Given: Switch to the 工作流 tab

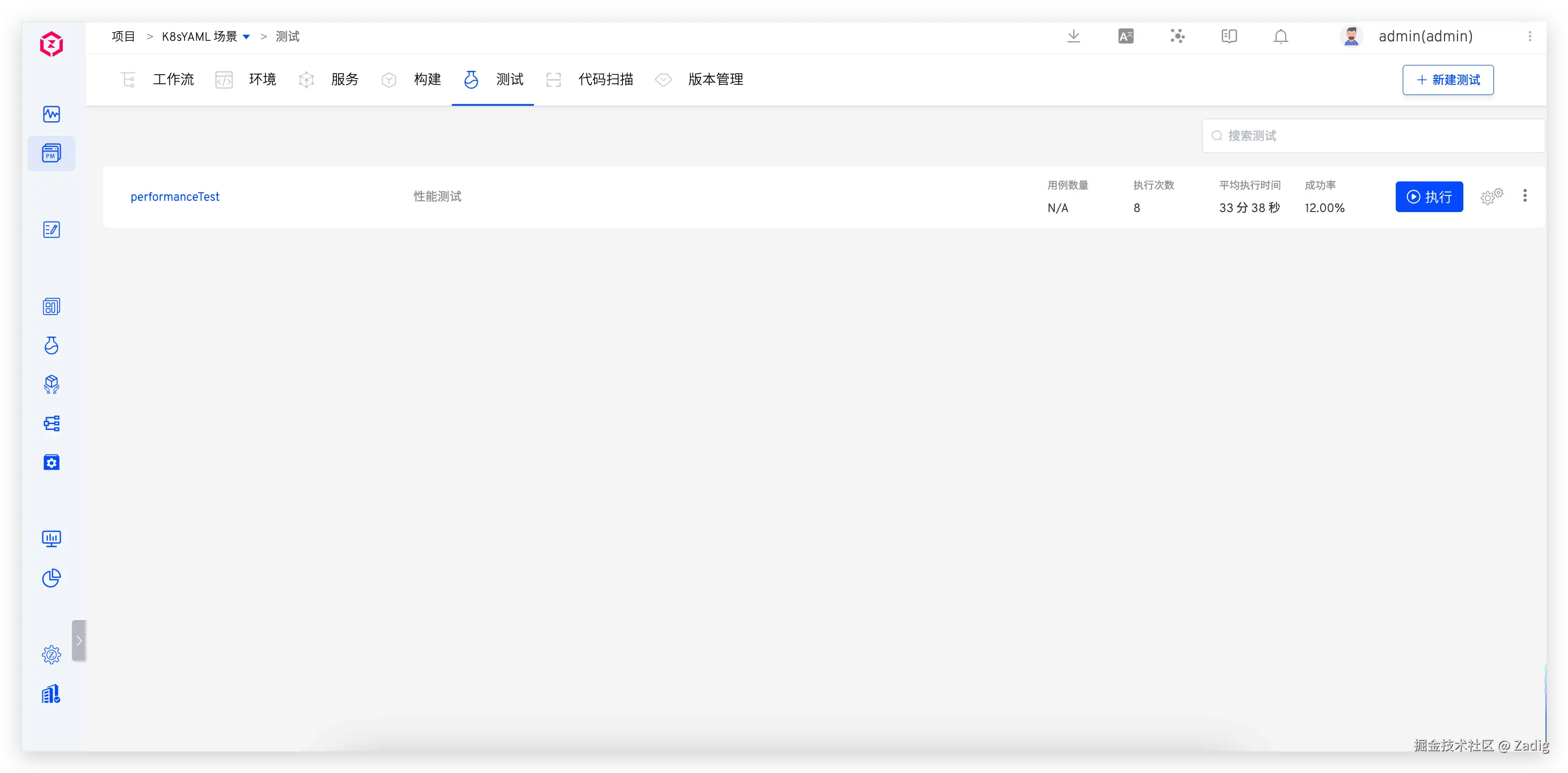Looking at the screenshot, I should 173,79.
